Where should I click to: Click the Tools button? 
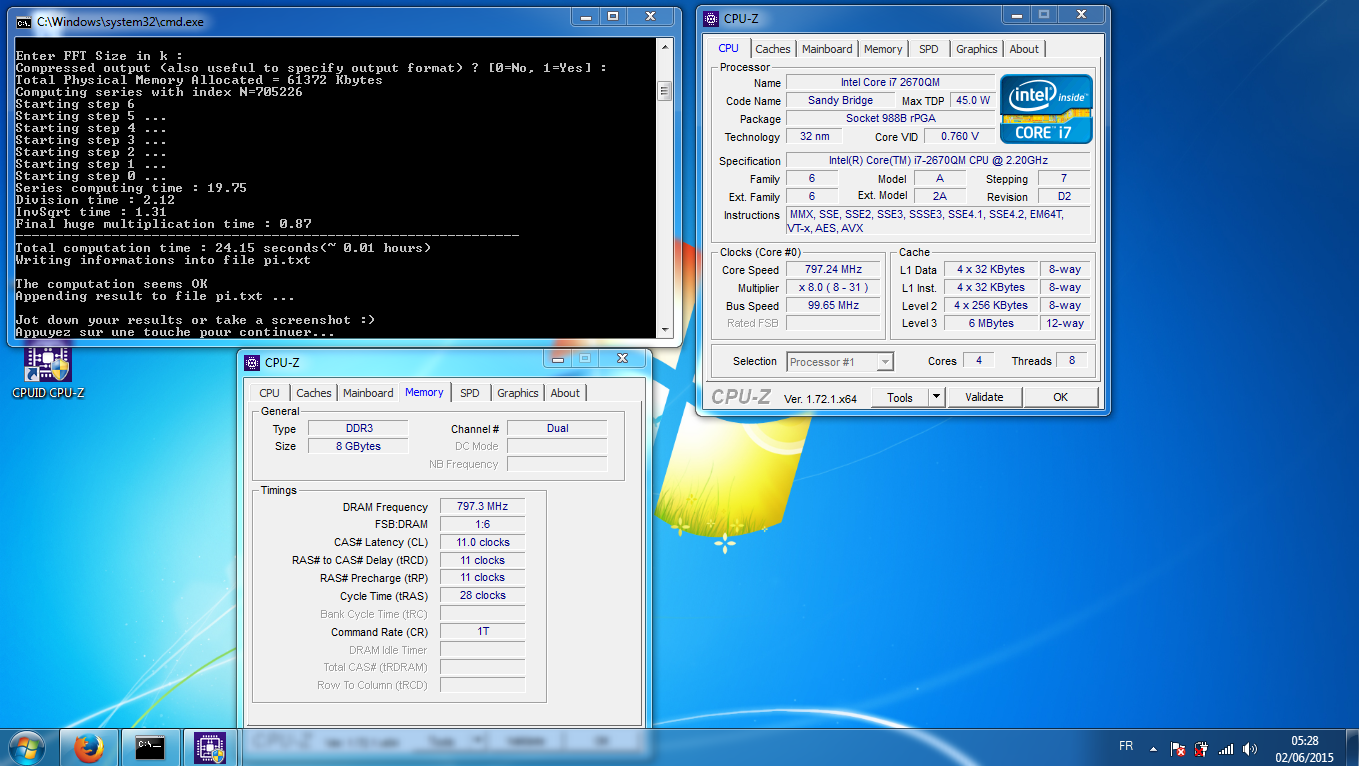(900, 397)
